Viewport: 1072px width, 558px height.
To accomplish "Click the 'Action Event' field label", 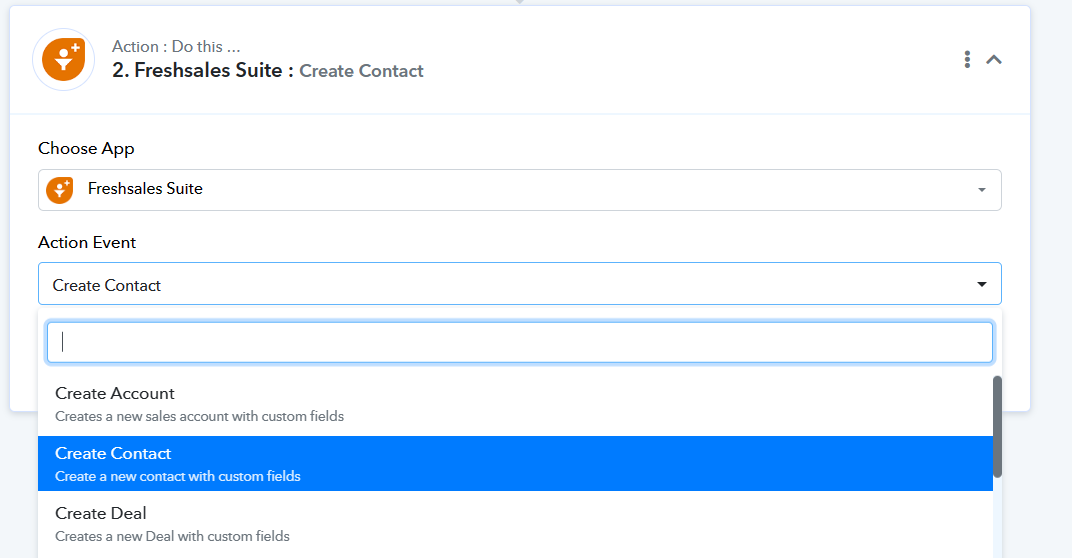I will coord(87,242).
